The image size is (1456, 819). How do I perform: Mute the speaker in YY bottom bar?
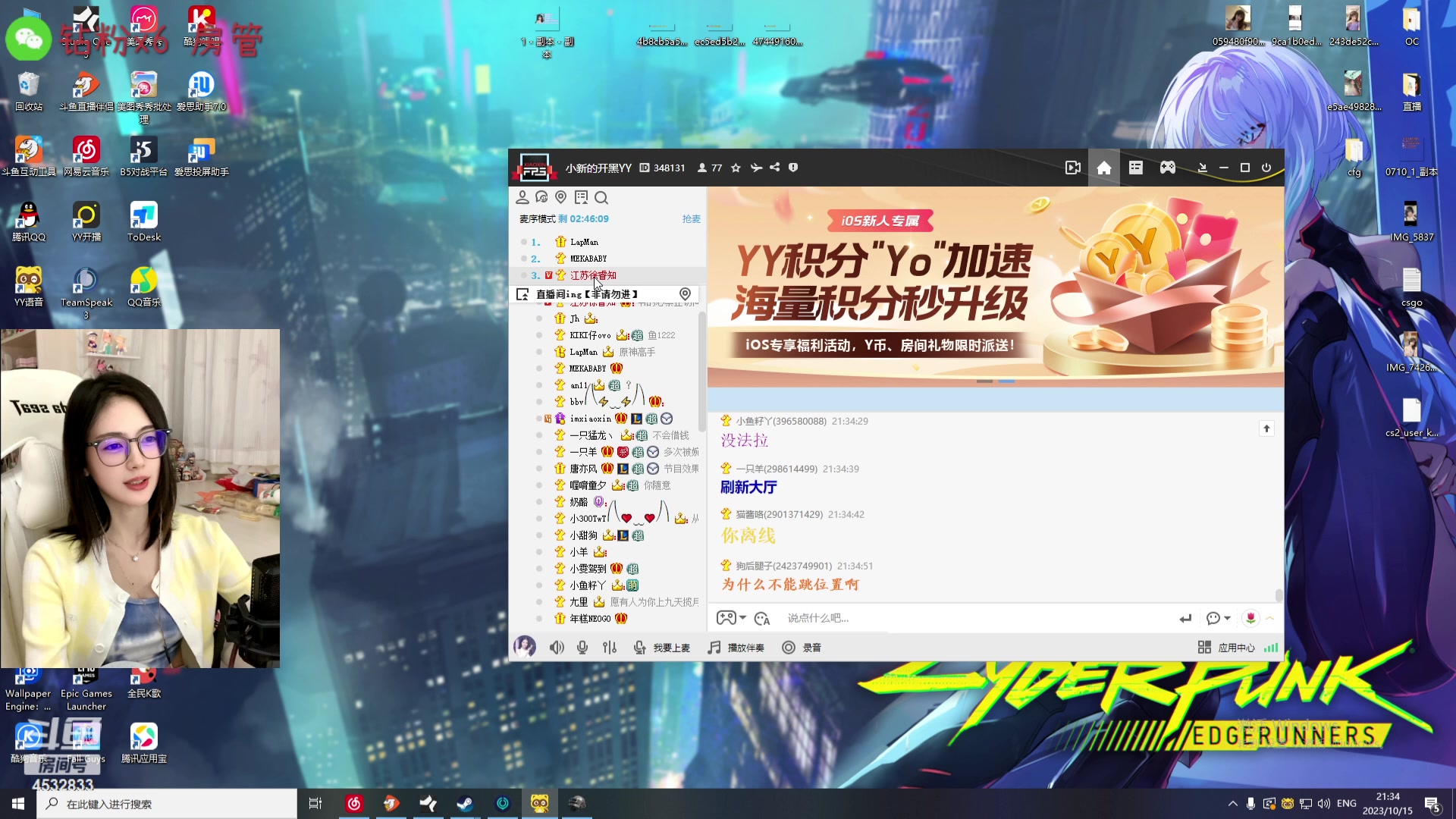pos(557,648)
